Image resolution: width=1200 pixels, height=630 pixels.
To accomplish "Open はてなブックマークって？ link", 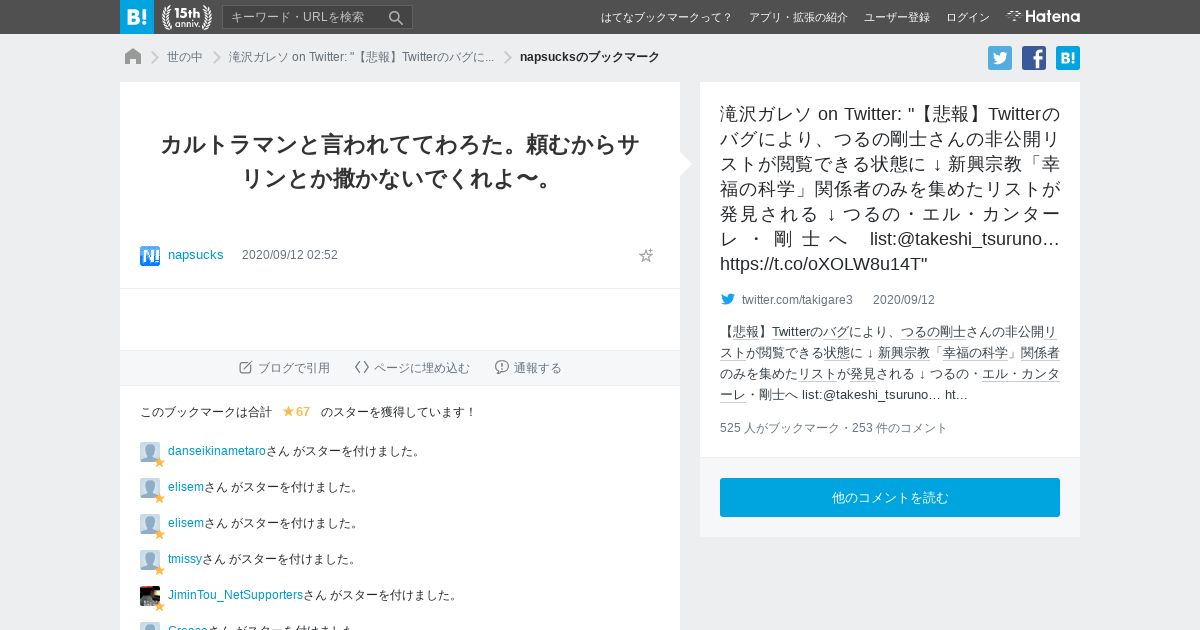I will (667, 17).
